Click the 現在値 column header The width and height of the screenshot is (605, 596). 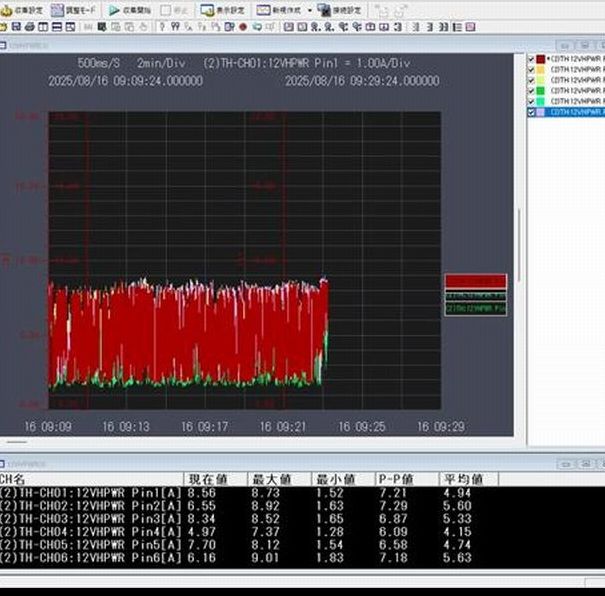click(x=215, y=480)
